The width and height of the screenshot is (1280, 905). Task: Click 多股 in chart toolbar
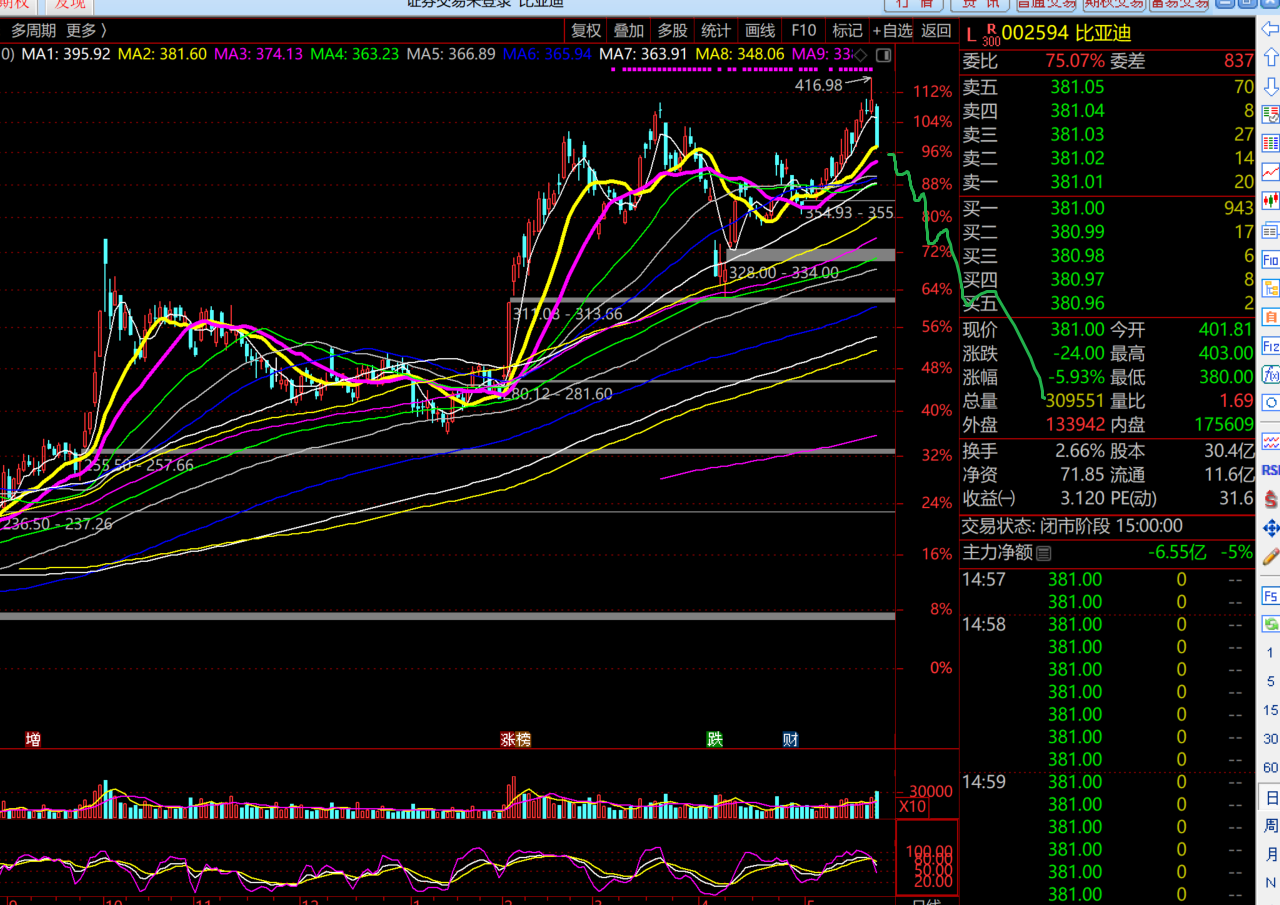coord(672,31)
